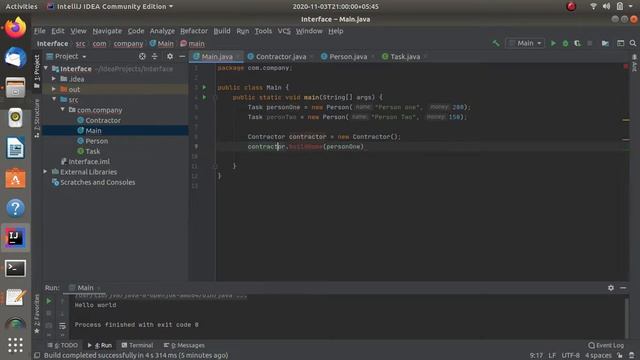640x360 pixels.
Task: Collapse the src folder
Action: pyautogui.click(x=54, y=99)
